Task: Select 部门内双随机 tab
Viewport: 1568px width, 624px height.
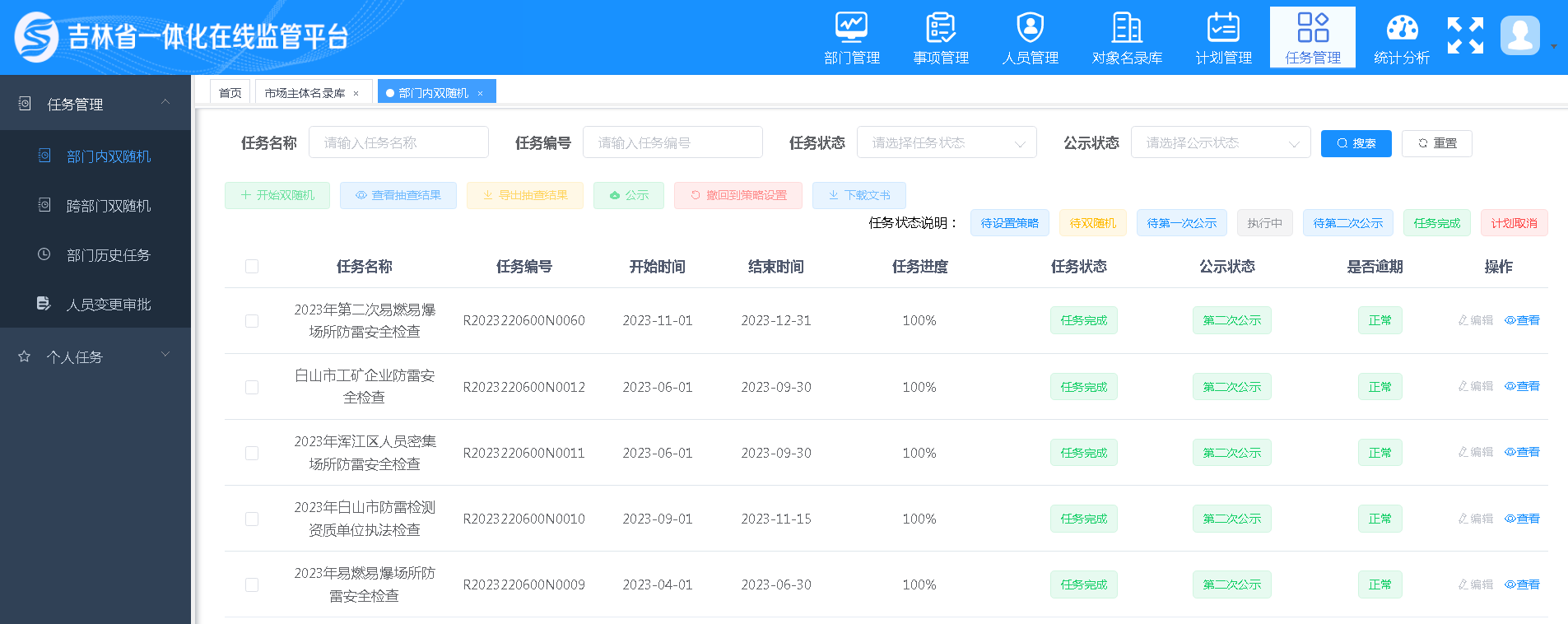Action: click(436, 92)
